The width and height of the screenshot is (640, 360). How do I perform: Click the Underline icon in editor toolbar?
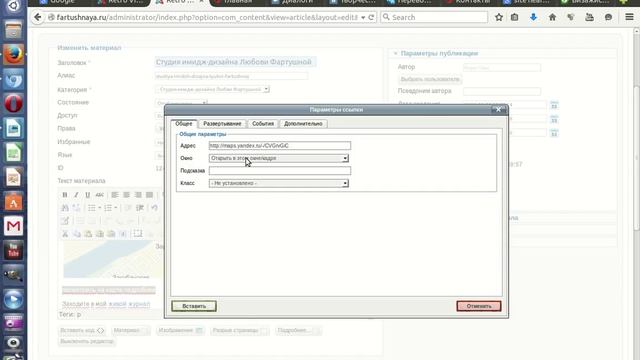(x=87, y=195)
